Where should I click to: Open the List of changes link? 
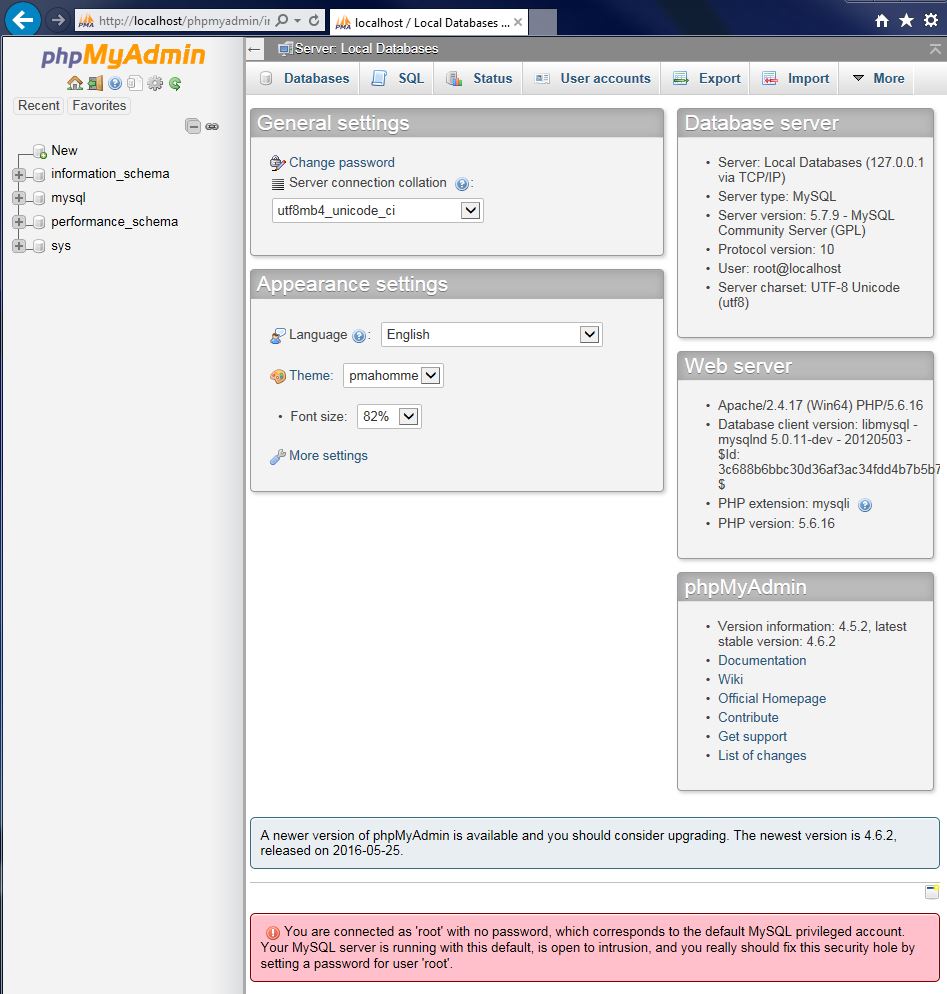click(762, 756)
